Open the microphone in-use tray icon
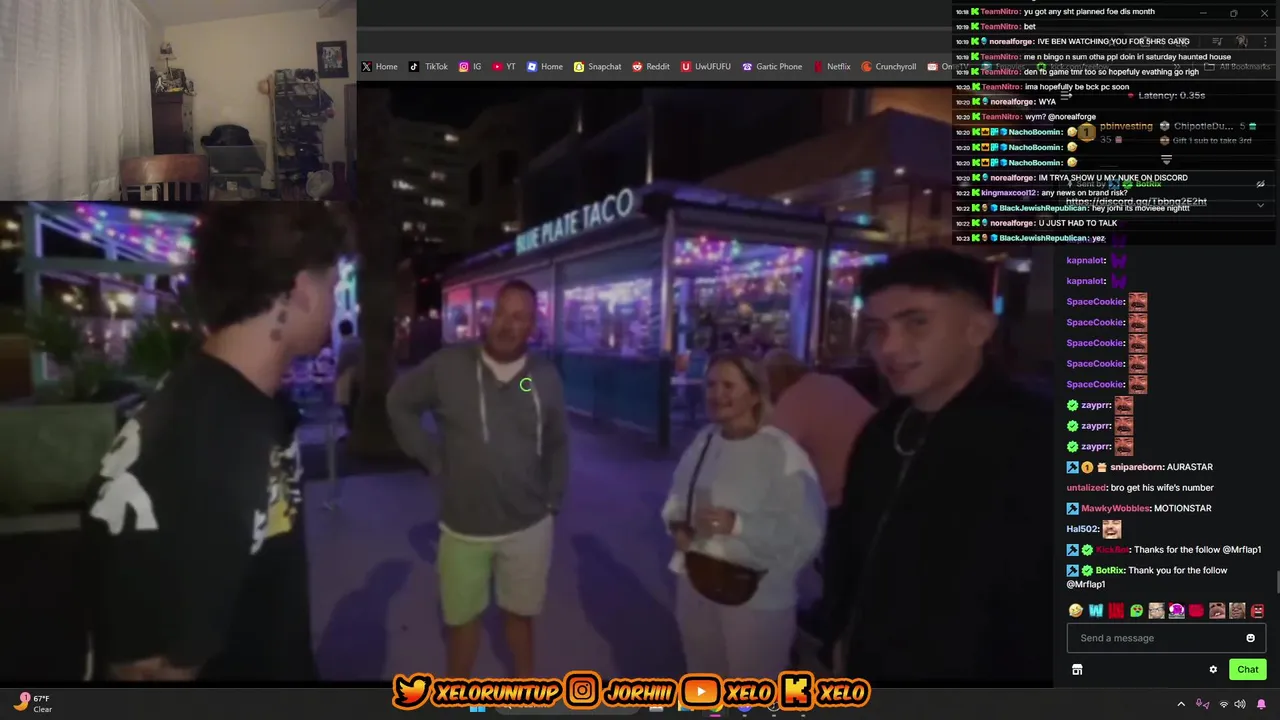1280x720 pixels. coord(1202,704)
